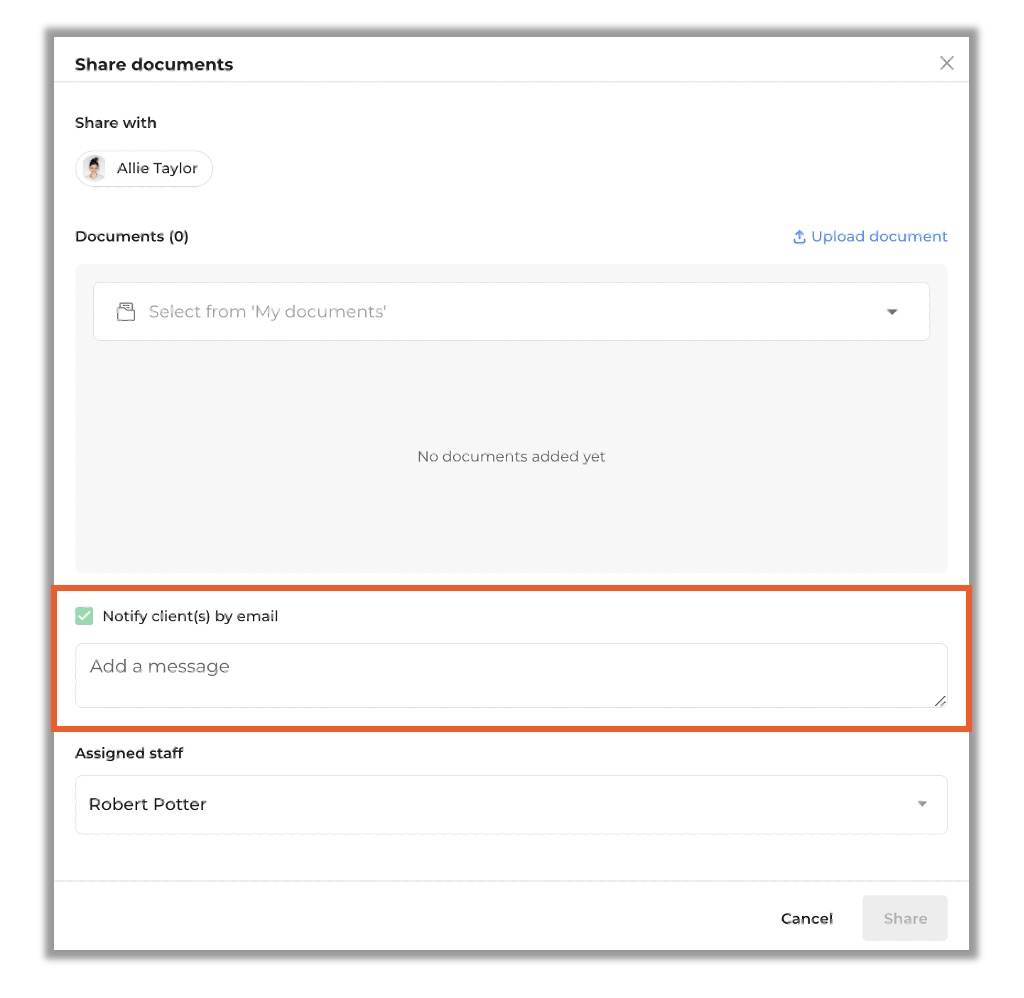This screenshot has height=998, width=1024.
Task: Select Robert Potter staff field
Action: pos(511,805)
